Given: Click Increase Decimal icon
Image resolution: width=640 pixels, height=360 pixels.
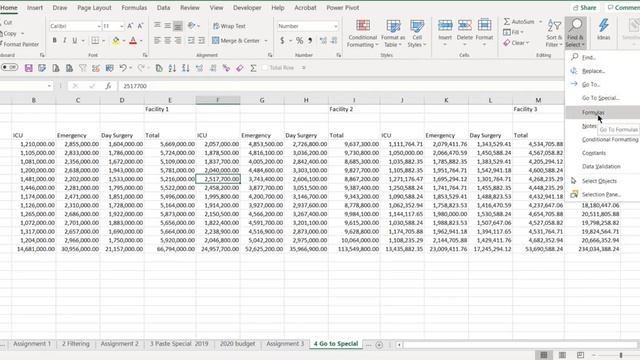Looking at the screenshot, I should pos(323,40).
